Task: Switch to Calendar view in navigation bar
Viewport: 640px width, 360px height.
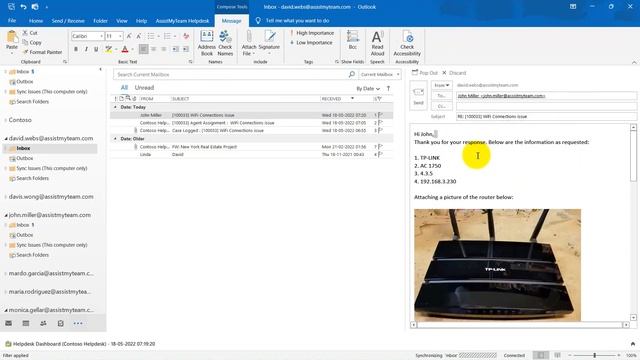Action: click(26, 323)
